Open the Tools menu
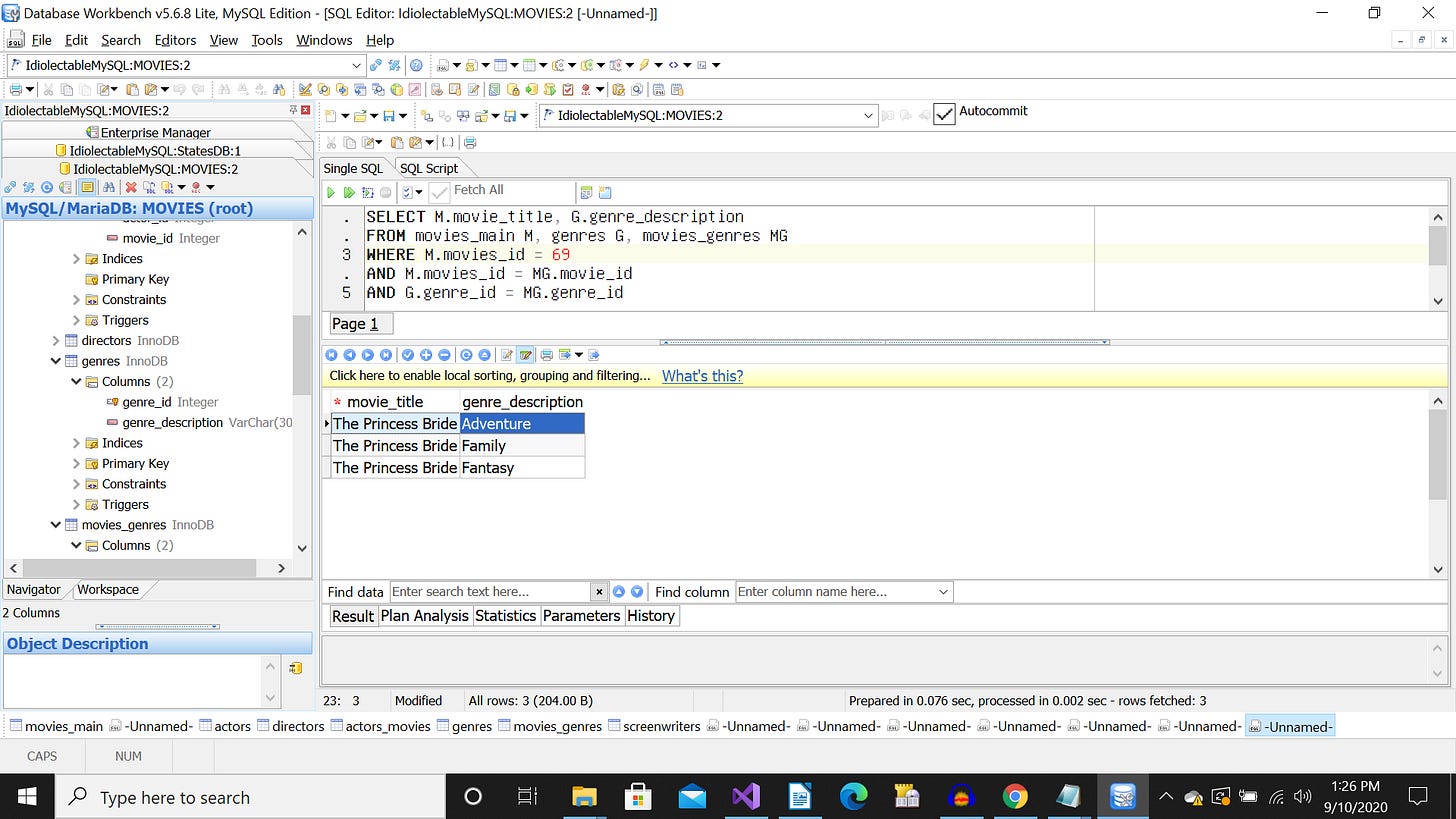The width and height of the screenshot is (1456, 819). click(x=267, y=40)
